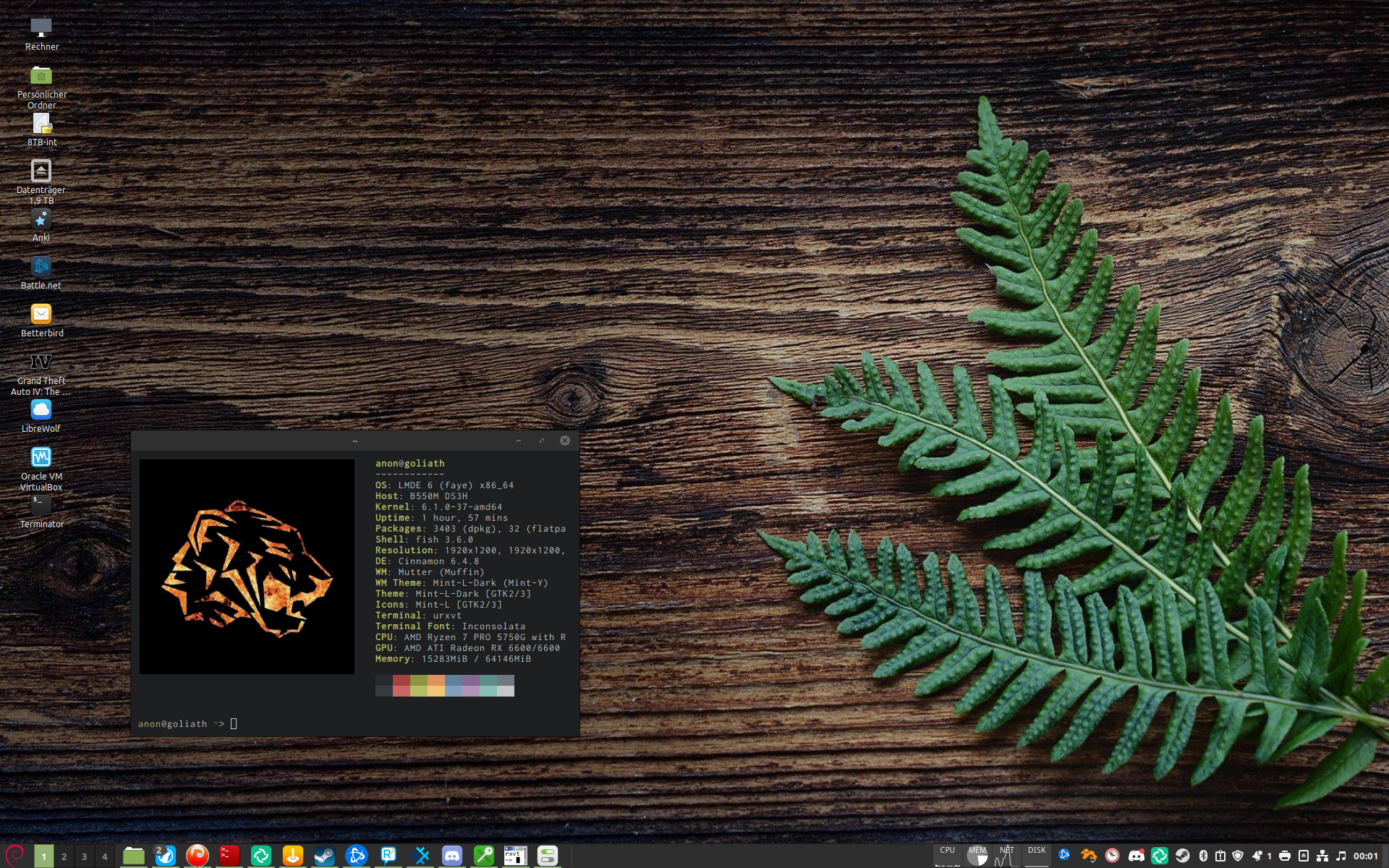This screenshot has height=868, width=1389.
Task: Open the sound music-note applet
Action: tap(1341, 856)
